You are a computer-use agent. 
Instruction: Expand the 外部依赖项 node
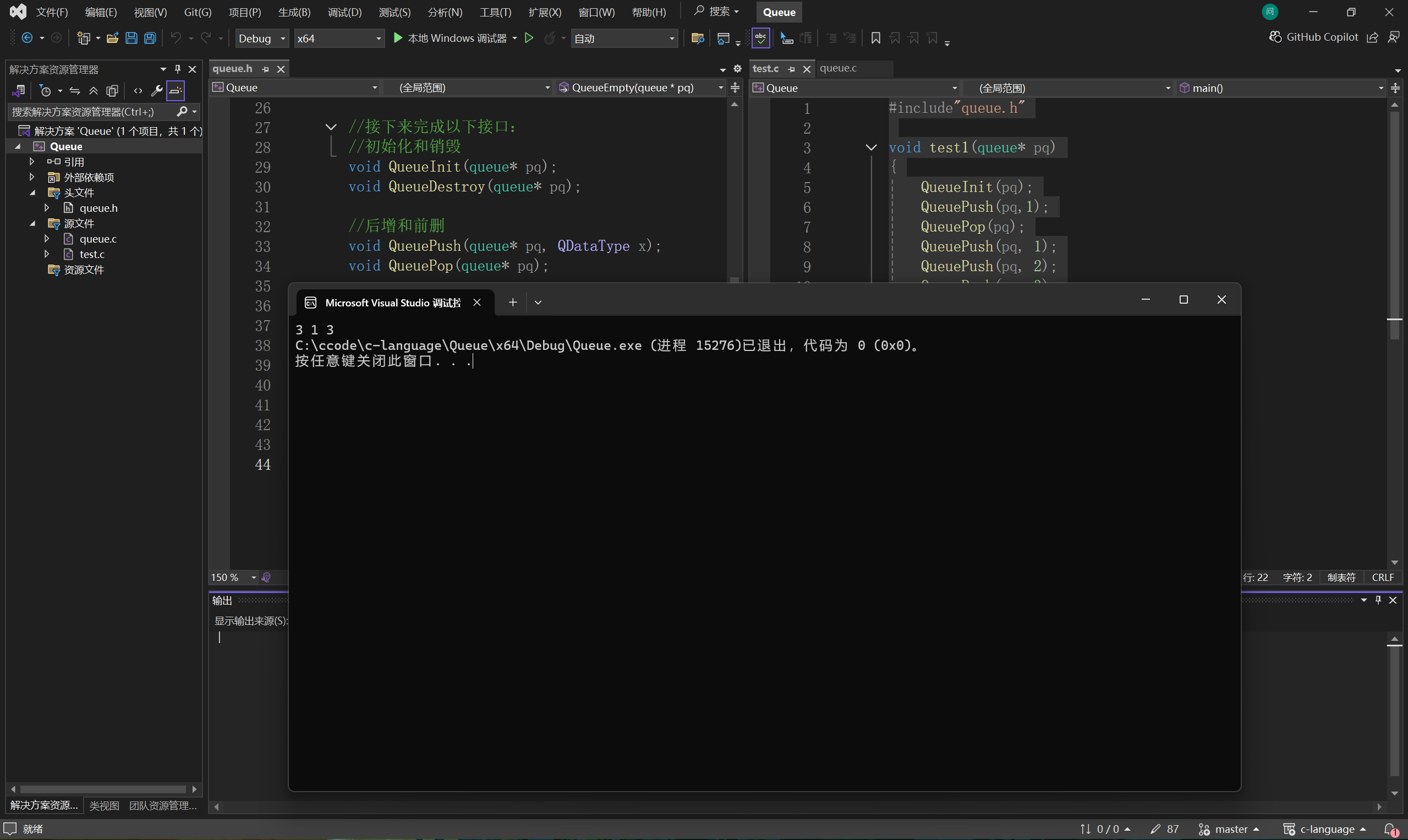(32, 178)
